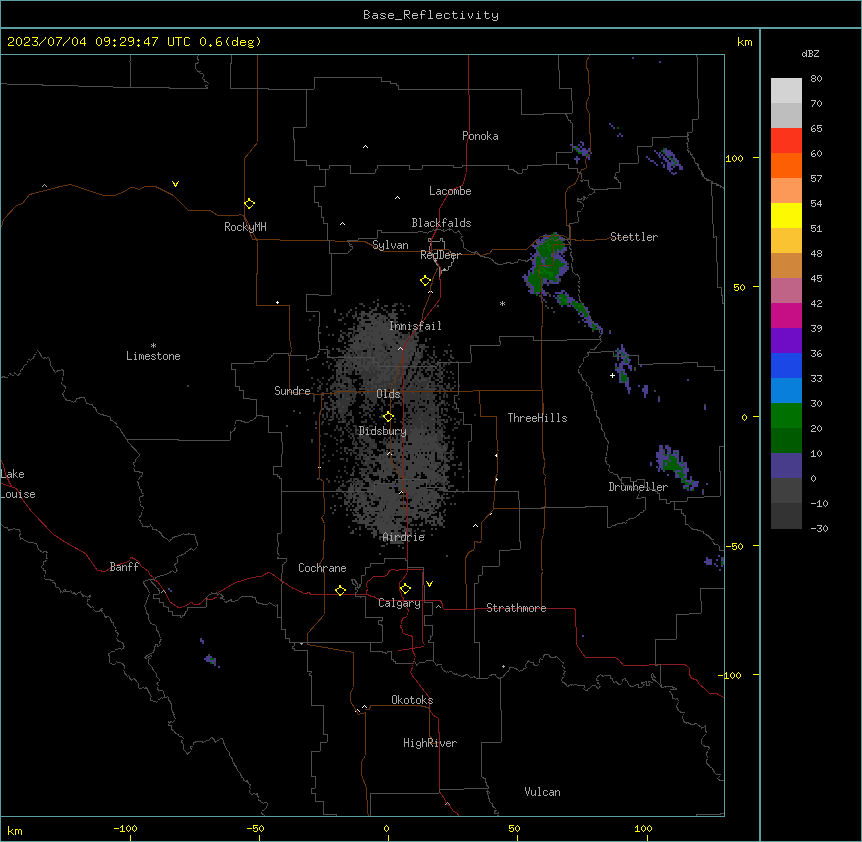Click the Cochrane label
The height and width of the screenshot is (842, 862).
322,568
